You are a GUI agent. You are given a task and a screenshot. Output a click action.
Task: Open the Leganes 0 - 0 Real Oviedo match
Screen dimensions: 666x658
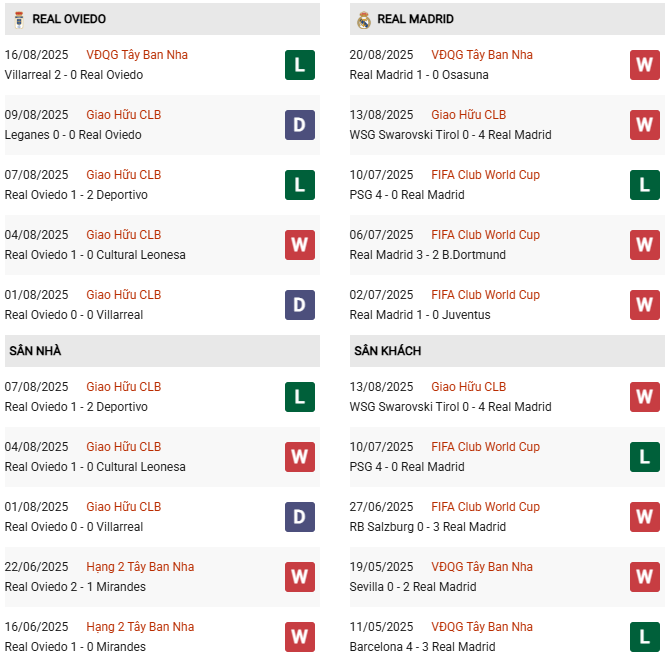pyautogui.click(x=73, y=135)
